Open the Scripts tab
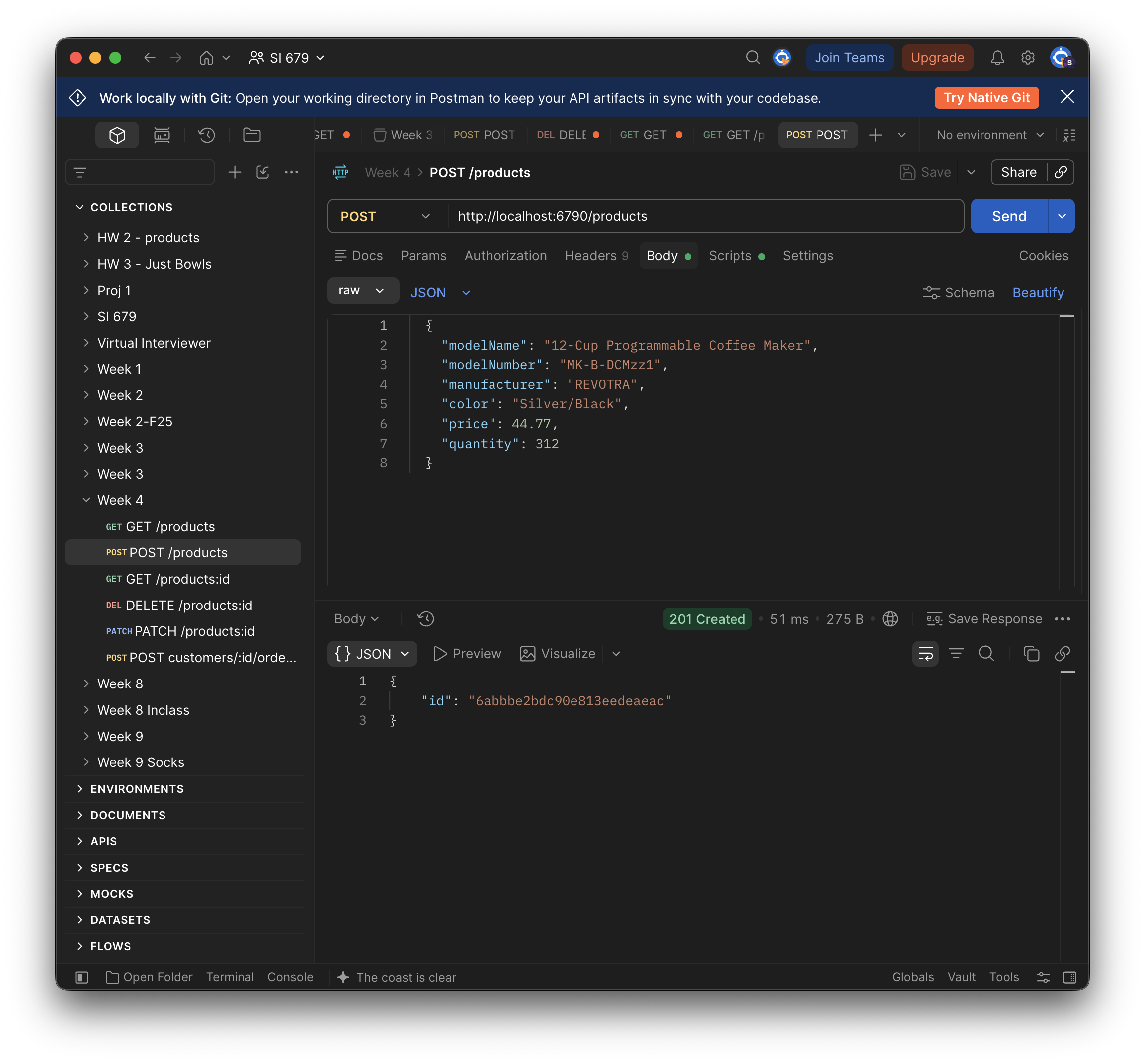The height and width of the screenshot is (1064, 1145). tap(736, 256)
